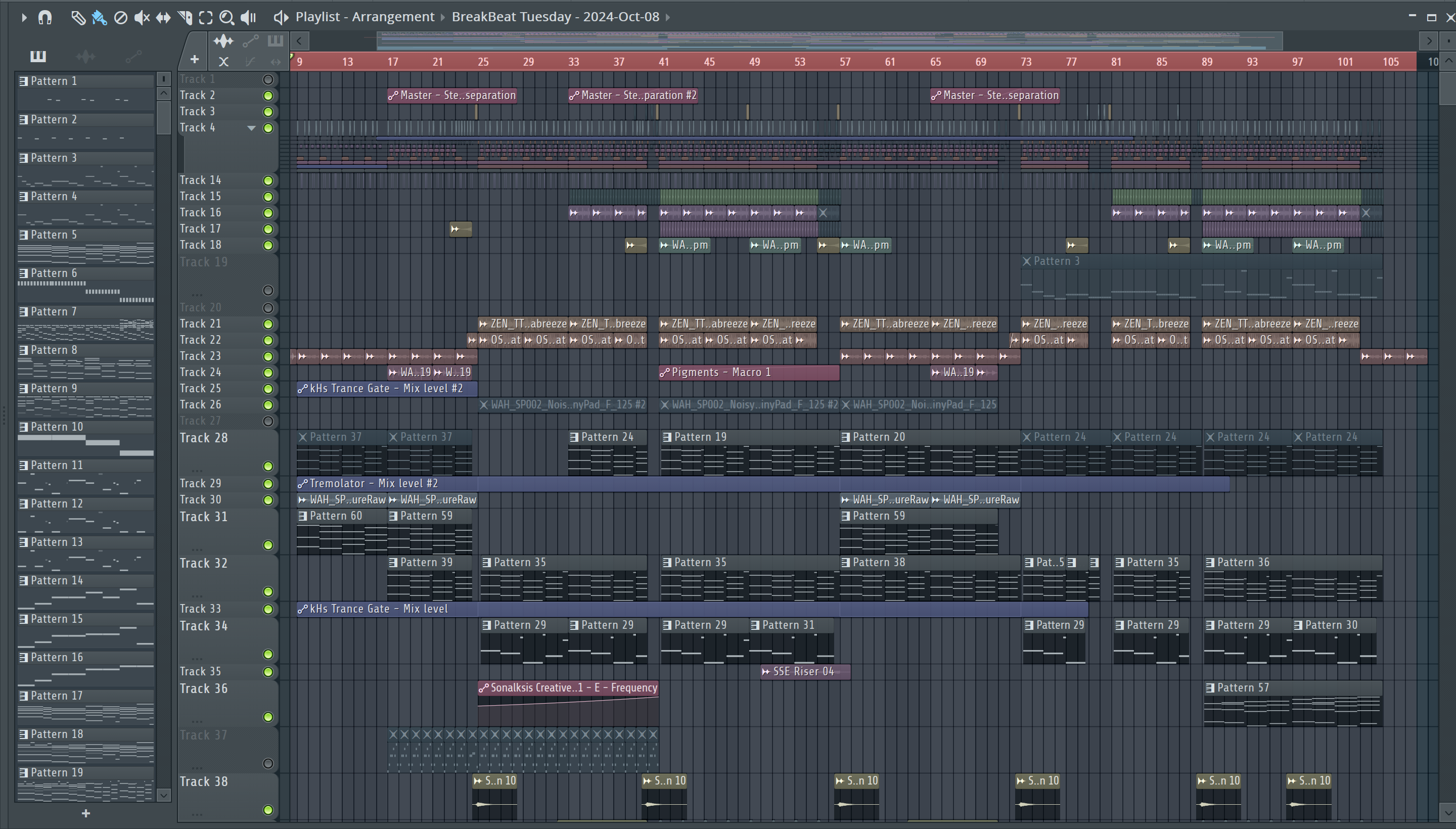Click bar 73 on the timeline ruler
The width and height of the screenshot is (1456, 829).
point(1026,62)
